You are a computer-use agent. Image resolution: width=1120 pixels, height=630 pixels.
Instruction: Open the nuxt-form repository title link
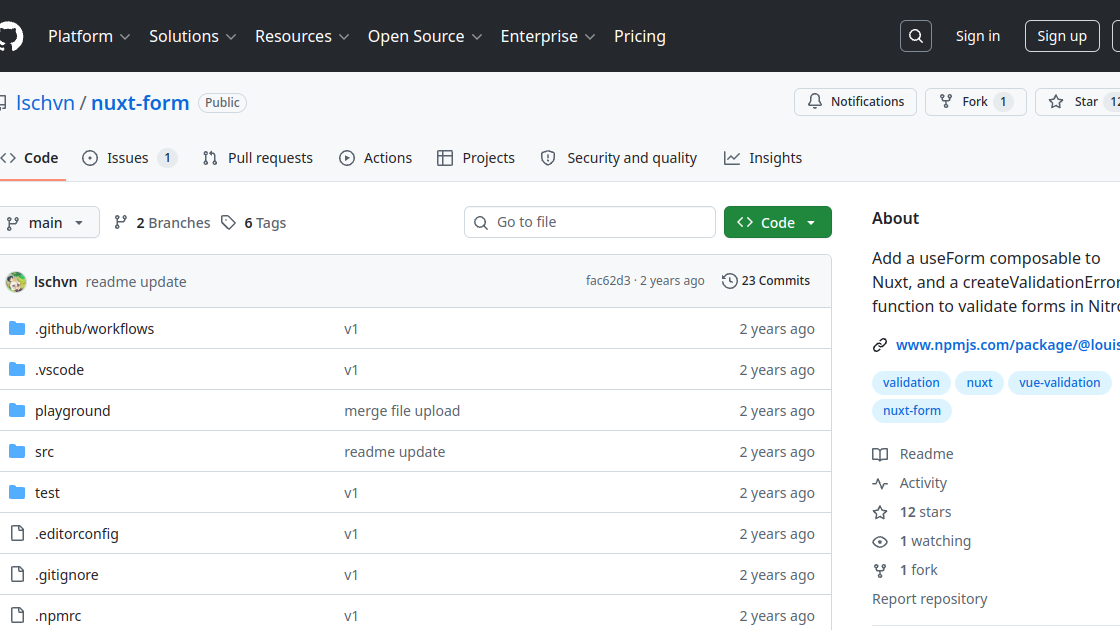[x=140, y=103]
